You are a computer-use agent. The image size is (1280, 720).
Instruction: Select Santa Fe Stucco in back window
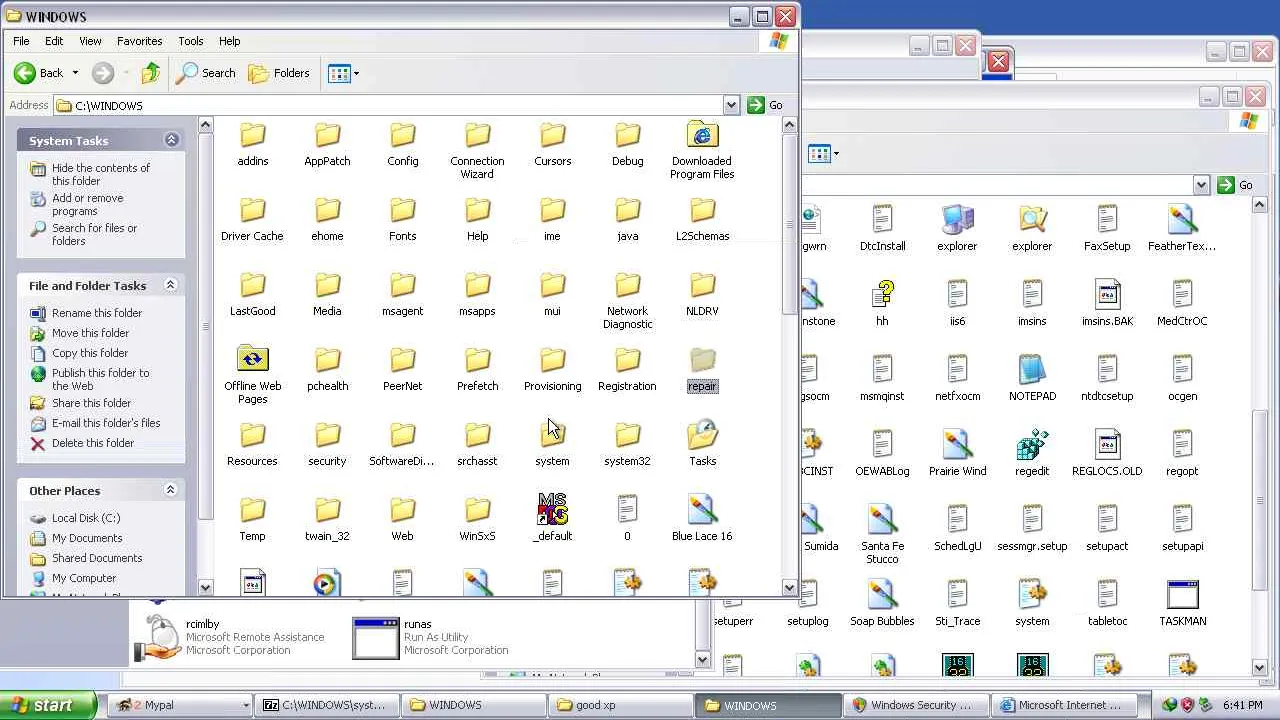pos(882,521)
